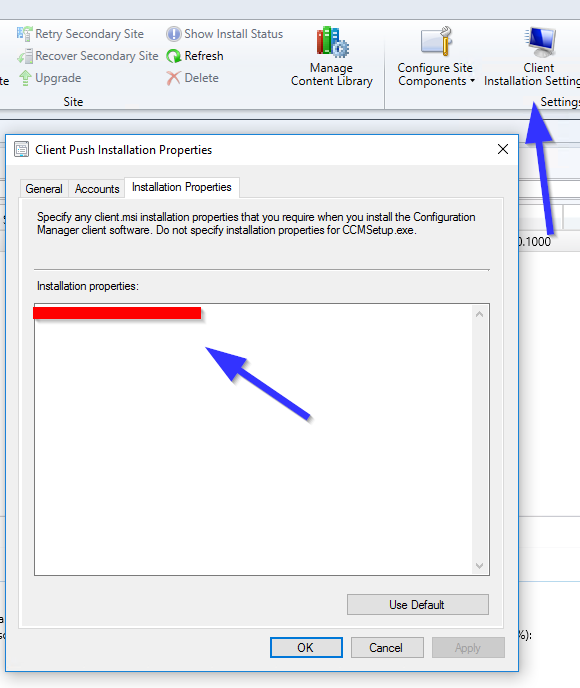Switch to the Accounts tab
Image resolution: width=580 pixels, height=688 pixels.
click(97, 189)
